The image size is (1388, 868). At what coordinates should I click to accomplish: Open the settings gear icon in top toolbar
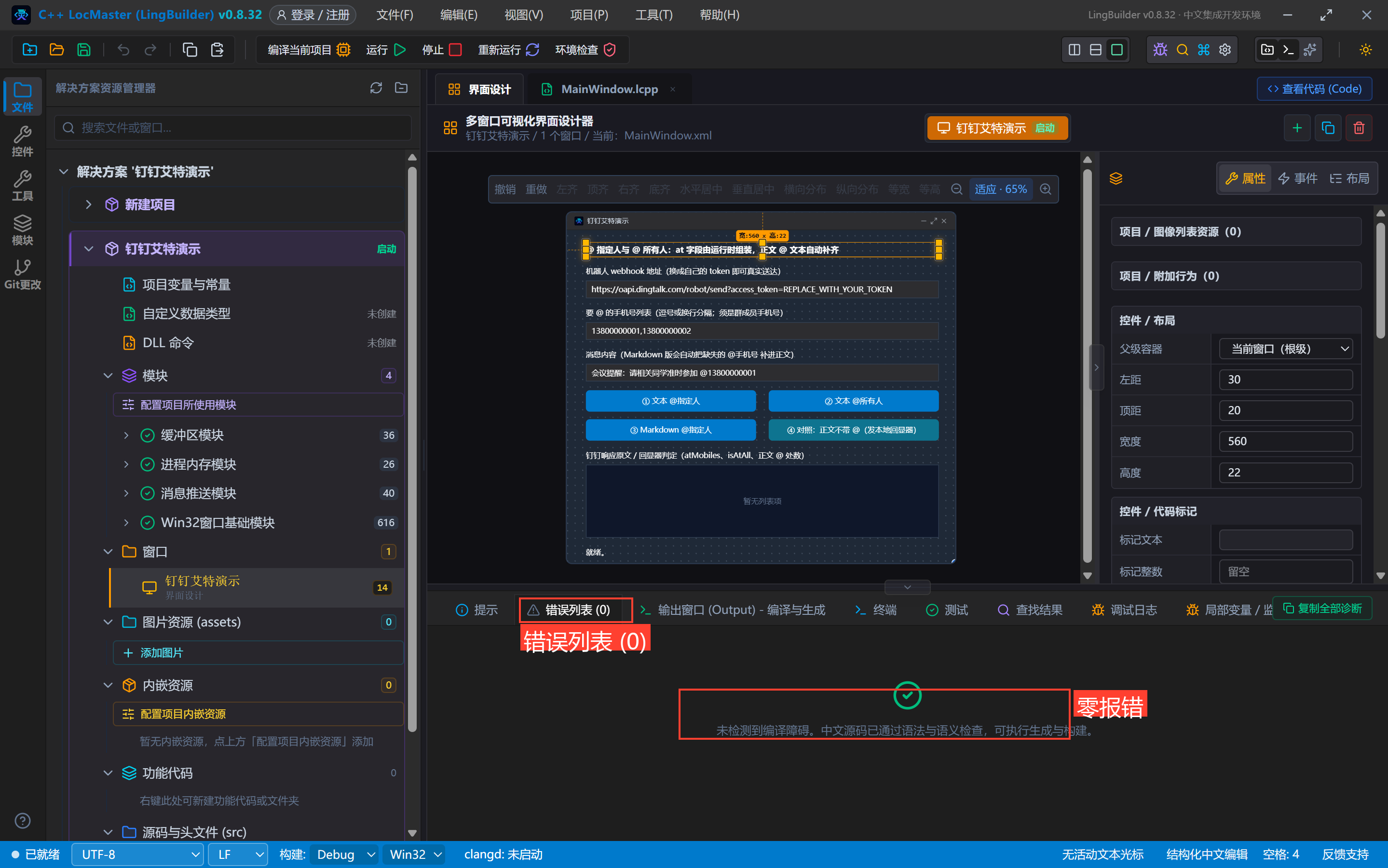[1225, 50]
